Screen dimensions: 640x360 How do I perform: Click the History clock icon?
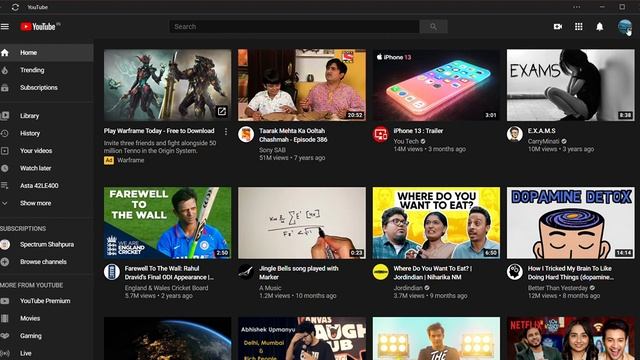[x=5, y=133]
